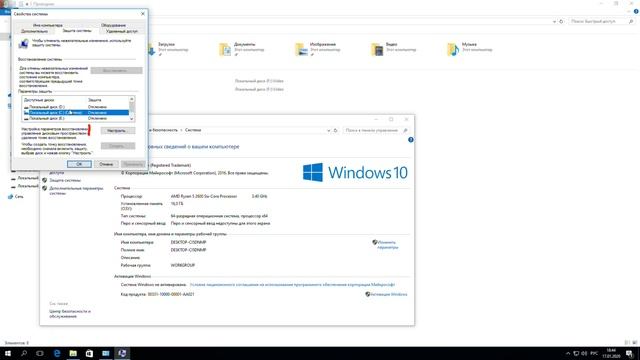Expand the Explorer address bar dropdown
This screenshot has height=360, width=640.
click(x=554, y=21)
